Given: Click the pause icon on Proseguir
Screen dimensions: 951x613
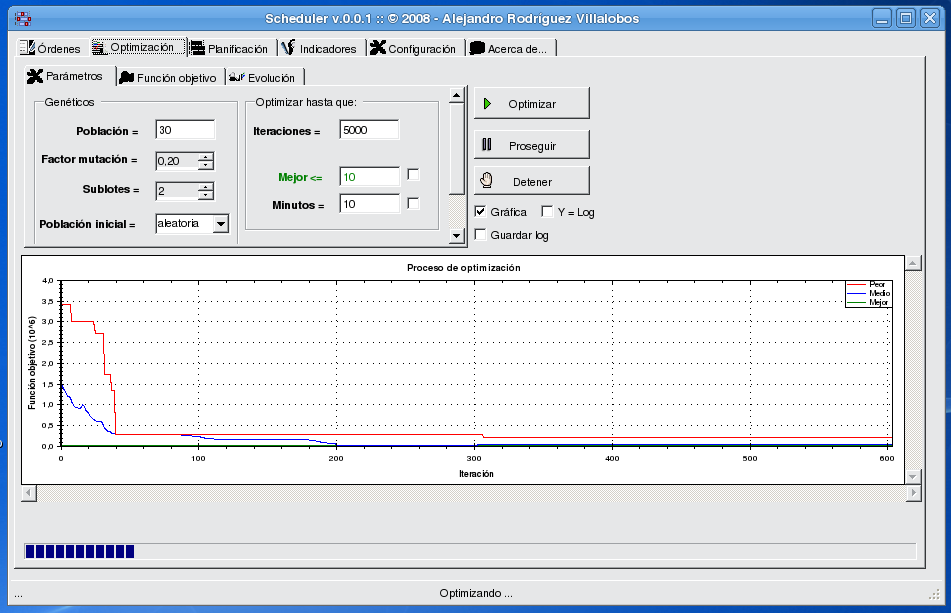Looking at the screenshot, I should tap(487, 145).
